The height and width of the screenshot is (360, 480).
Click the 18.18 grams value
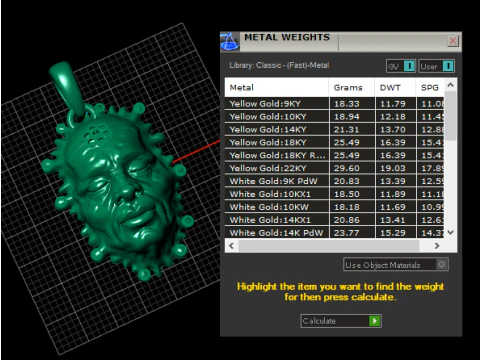tap(347, 207)
